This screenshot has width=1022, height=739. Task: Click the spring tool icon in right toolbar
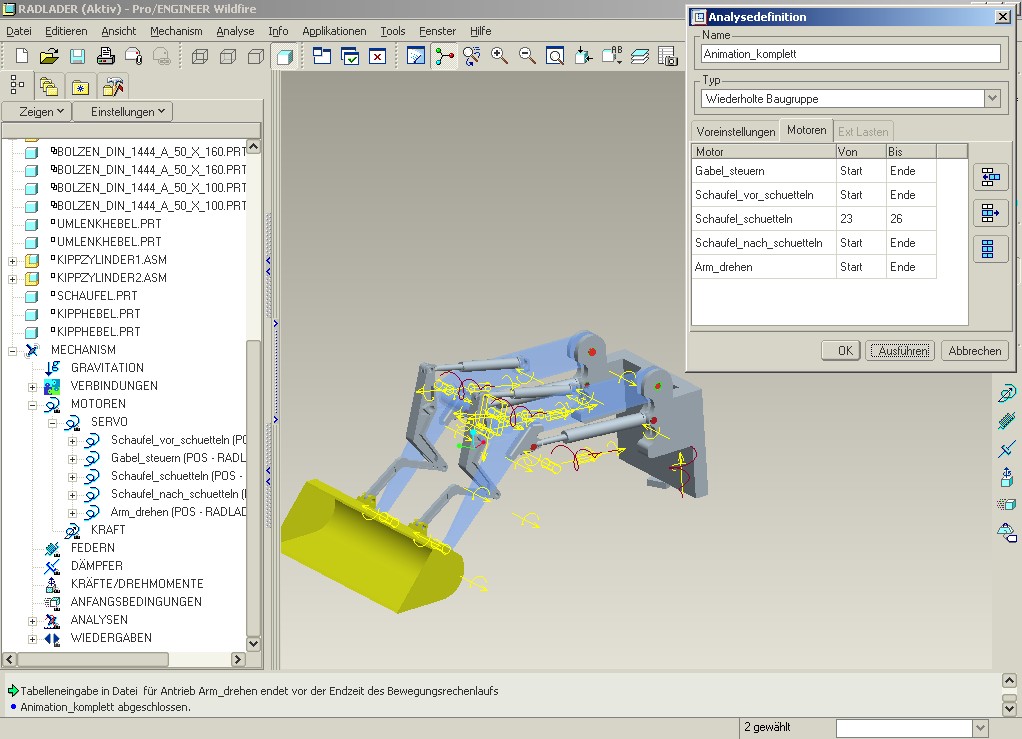coord(1006,422)
